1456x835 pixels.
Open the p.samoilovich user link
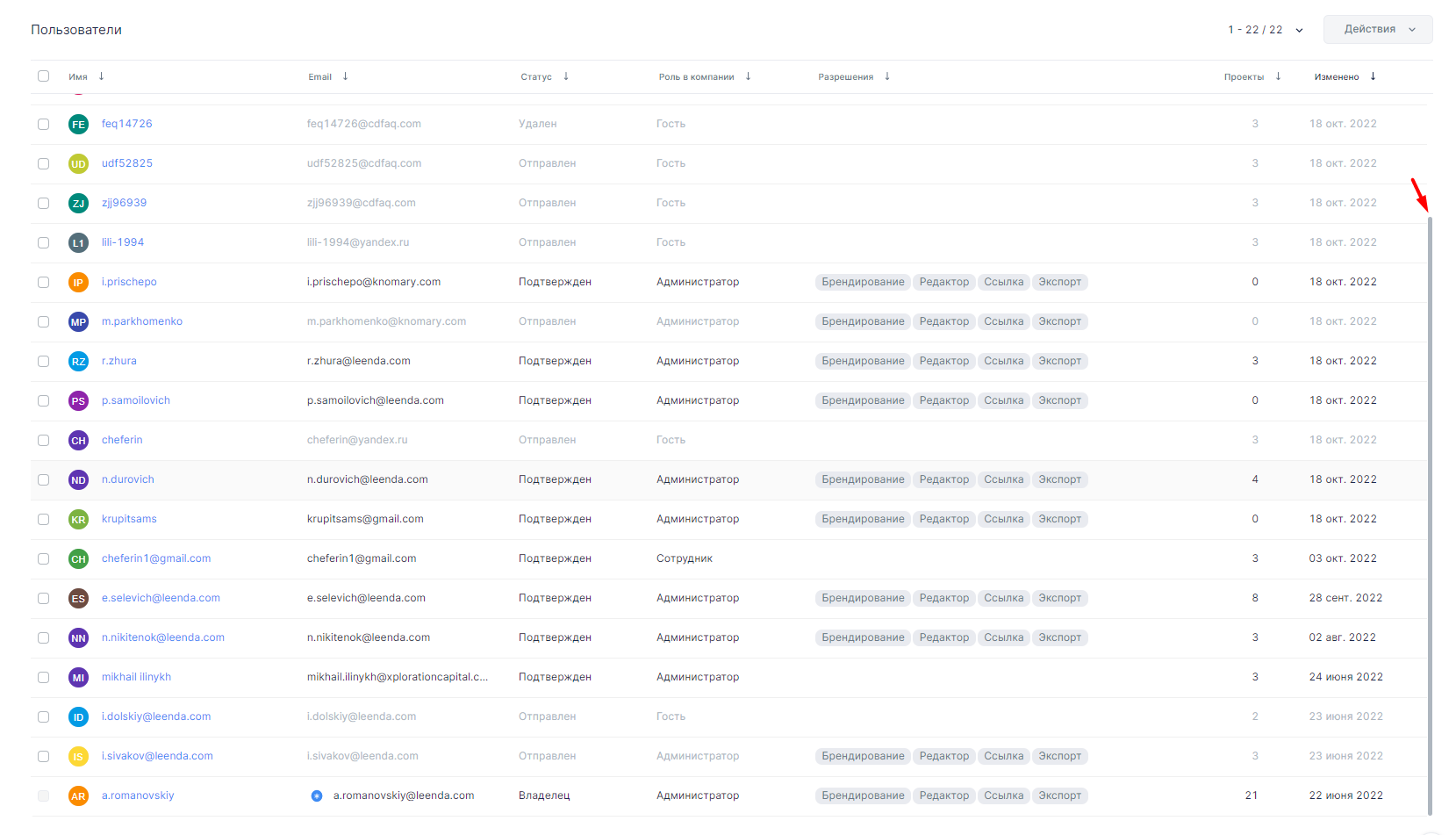[x=136, y=400]
